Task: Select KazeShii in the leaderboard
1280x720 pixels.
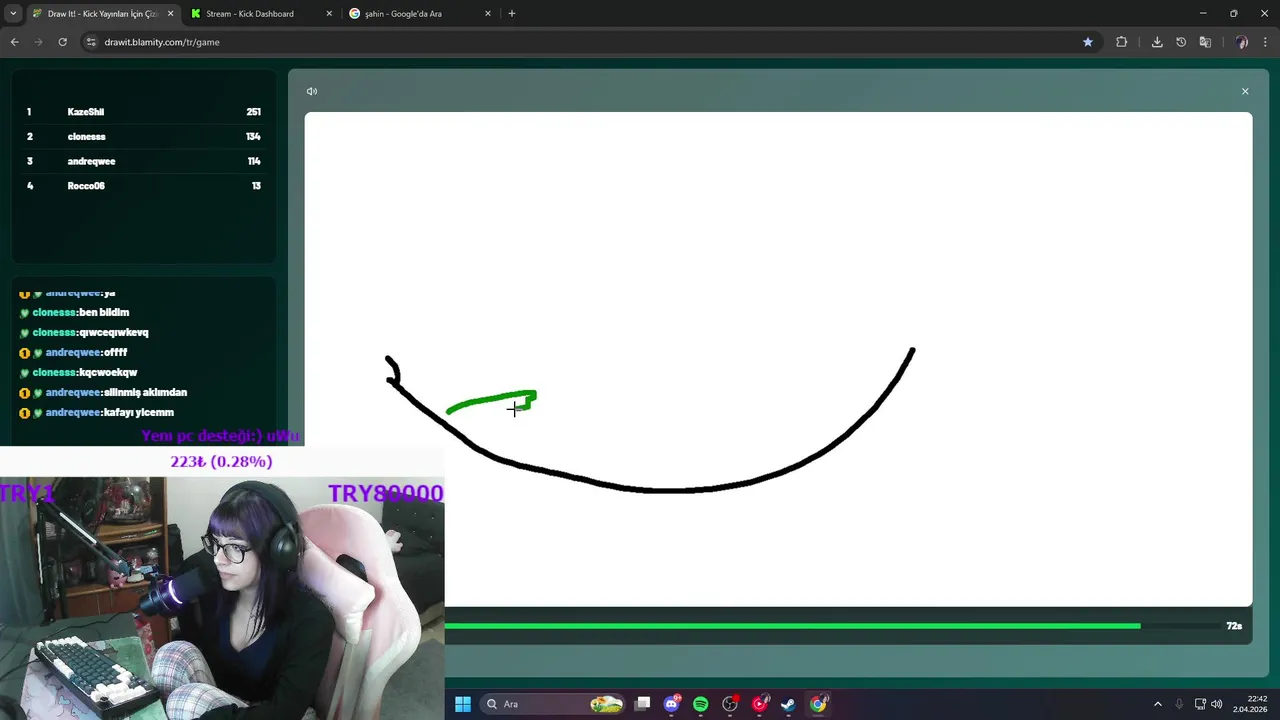Action: click(143, 112)
